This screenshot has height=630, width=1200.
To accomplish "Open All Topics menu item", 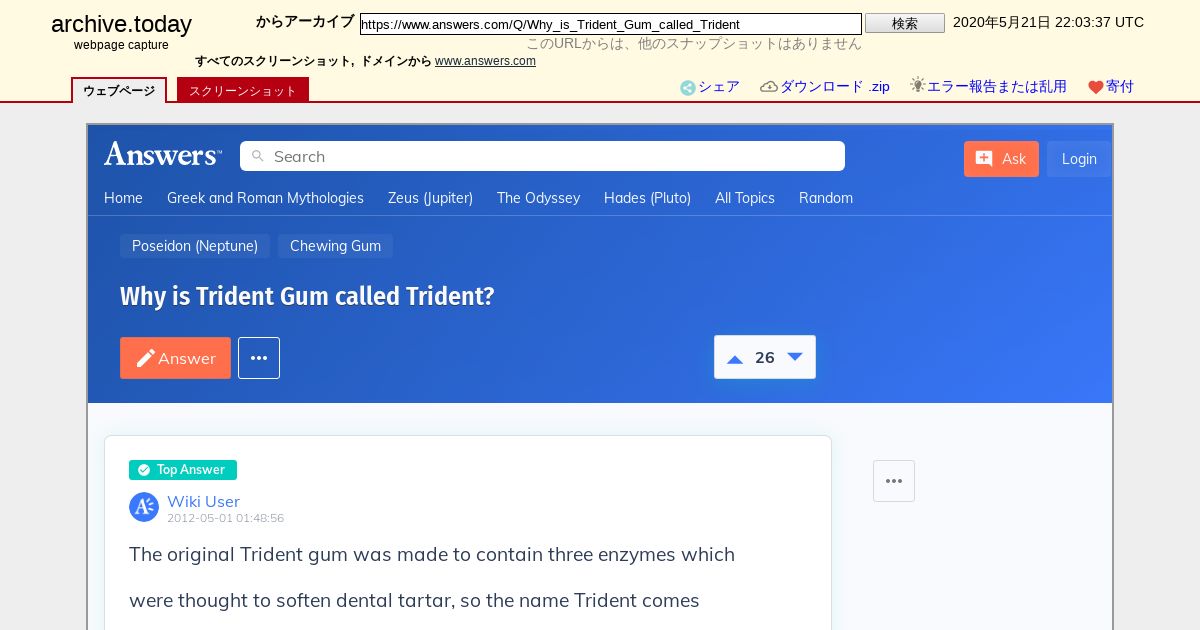I will coord(745,198).
